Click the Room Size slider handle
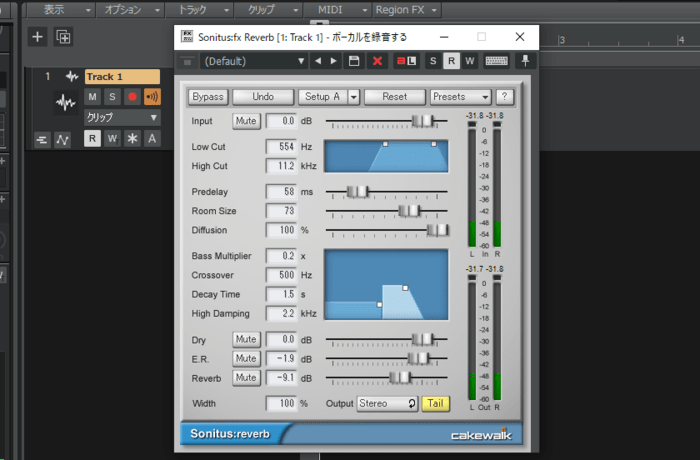Viewport: 700px width, 460px height. pos(409,211)
